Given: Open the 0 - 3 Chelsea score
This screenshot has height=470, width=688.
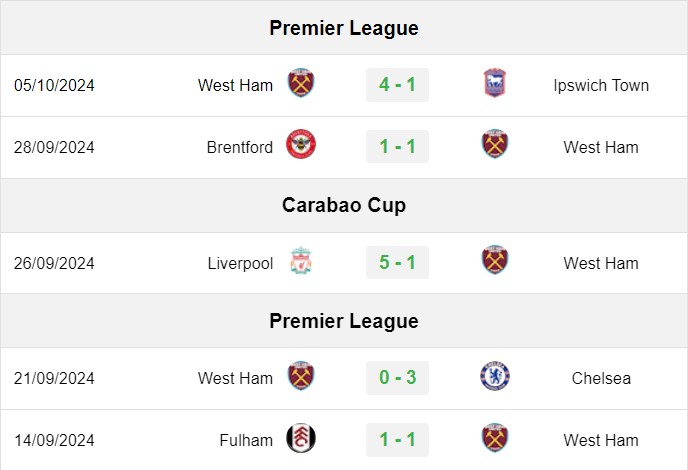Looking at the screenshot, I should [397, 377].
